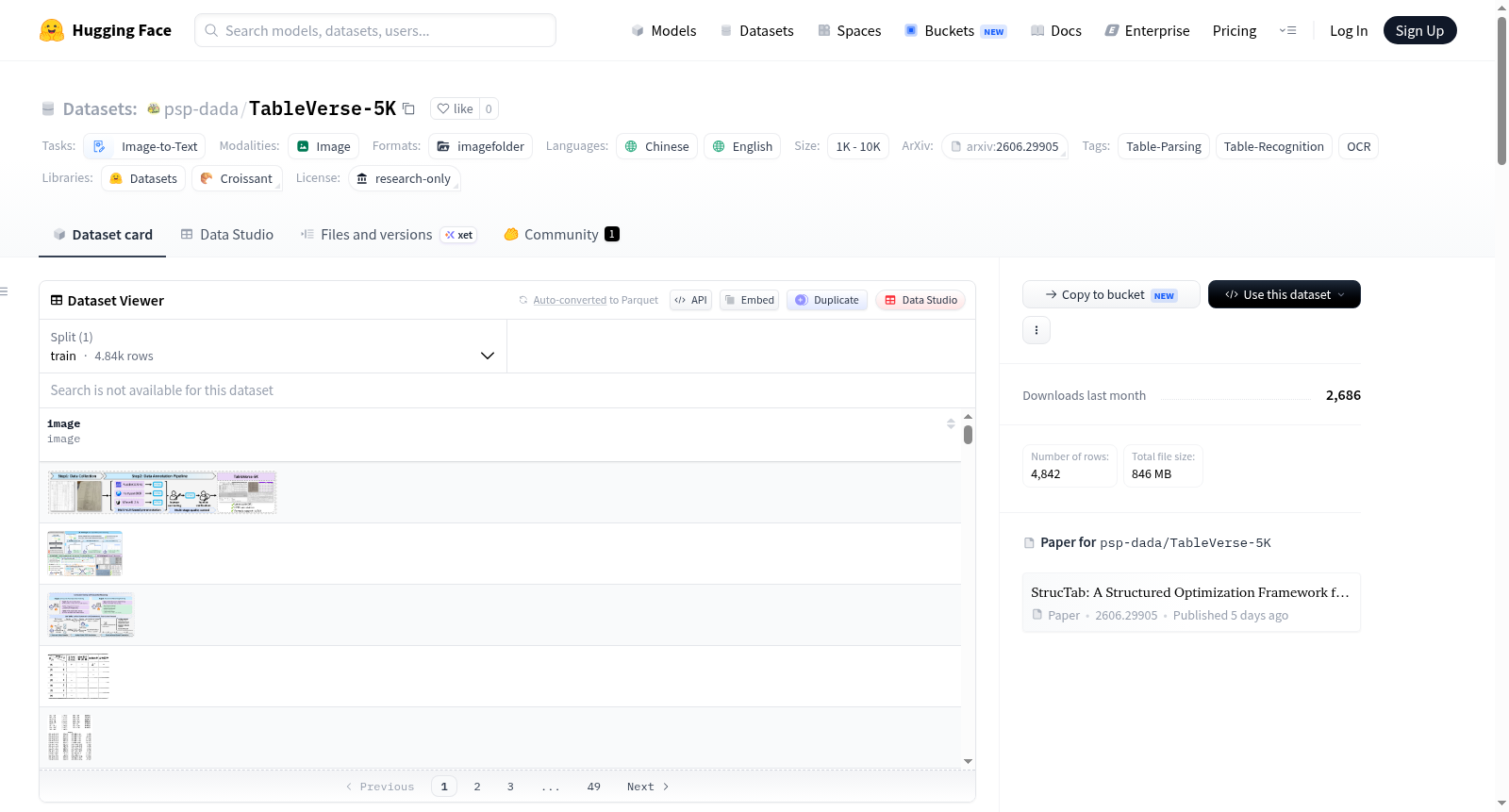Viewport: 1509px width, 812px height.
Task: Open the third dataset image thumbnail
Action: point(91,615)
